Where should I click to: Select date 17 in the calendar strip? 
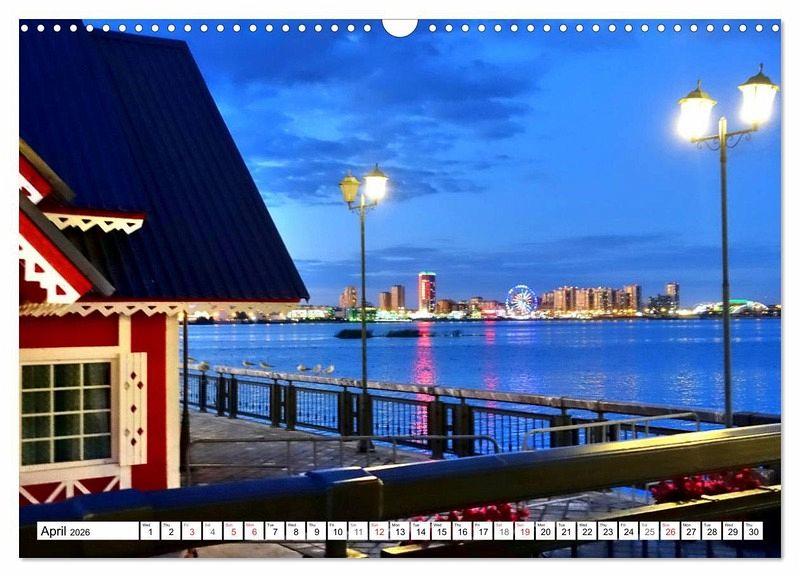coord(483,531)
